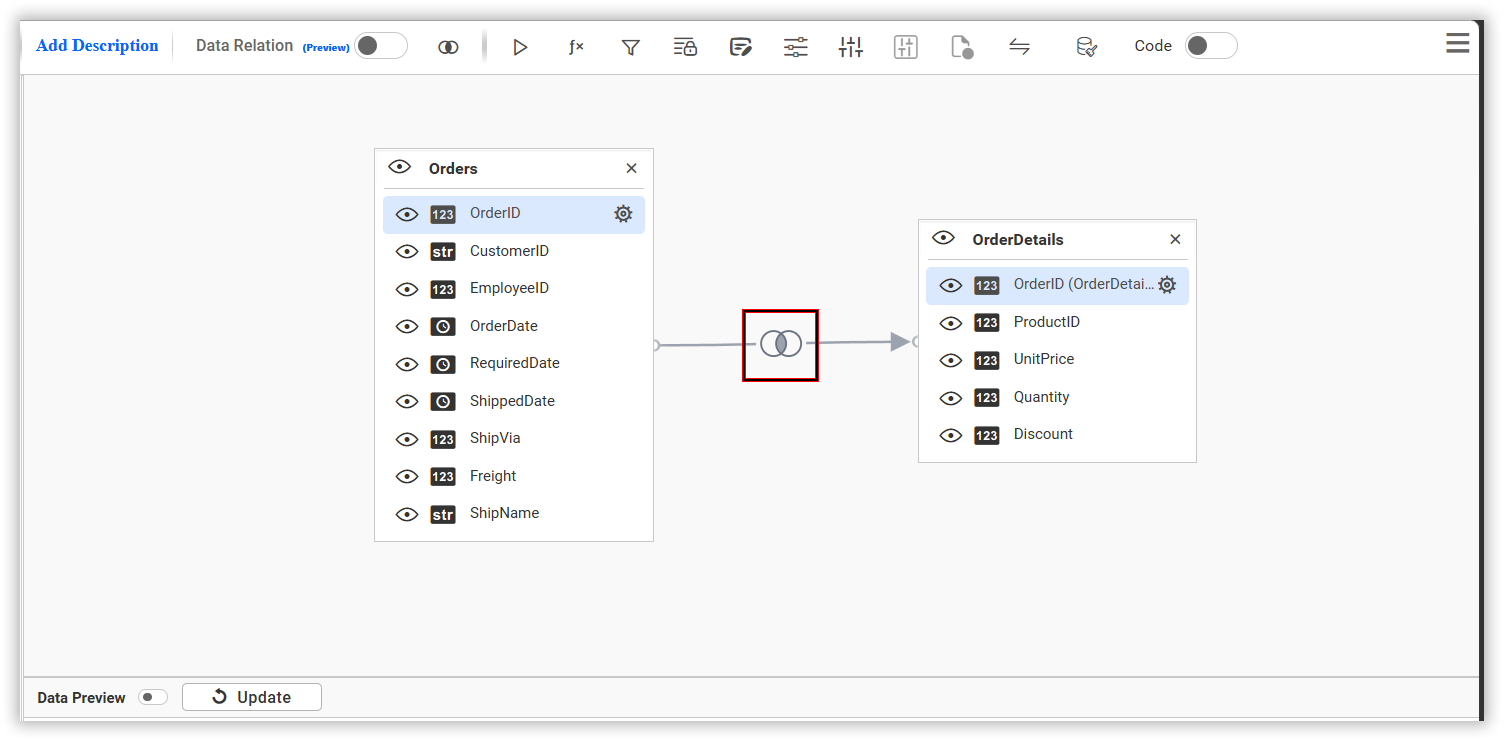
Task: Click the clock type icon beside OrderDate
Action: click(x=443, y=327)
